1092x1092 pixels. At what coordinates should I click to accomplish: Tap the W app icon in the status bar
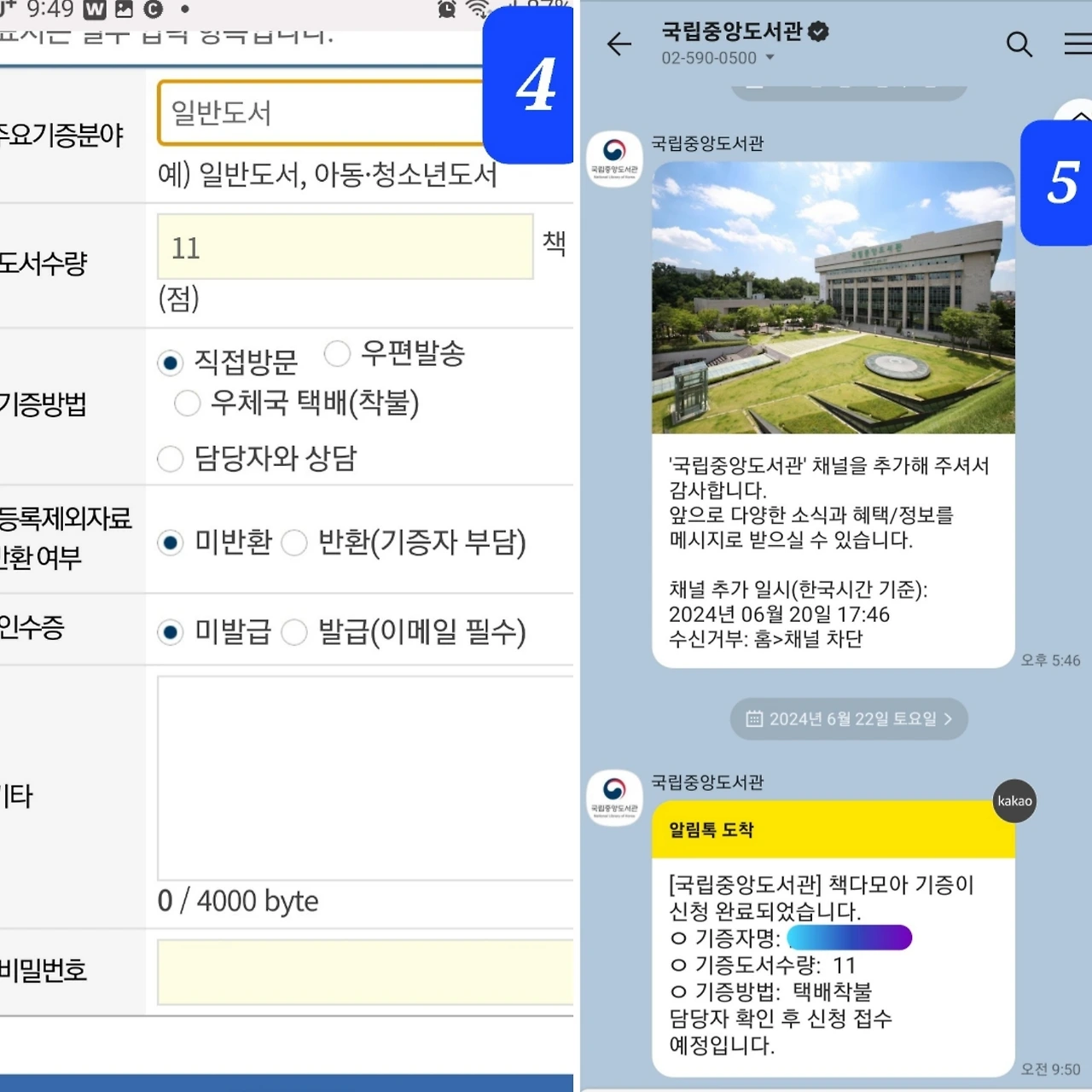95,10
